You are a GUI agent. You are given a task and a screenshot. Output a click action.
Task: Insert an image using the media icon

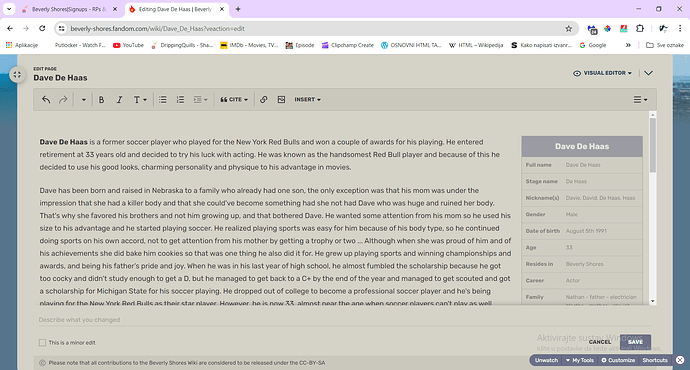pyautogui.click(x=281, y=99)
